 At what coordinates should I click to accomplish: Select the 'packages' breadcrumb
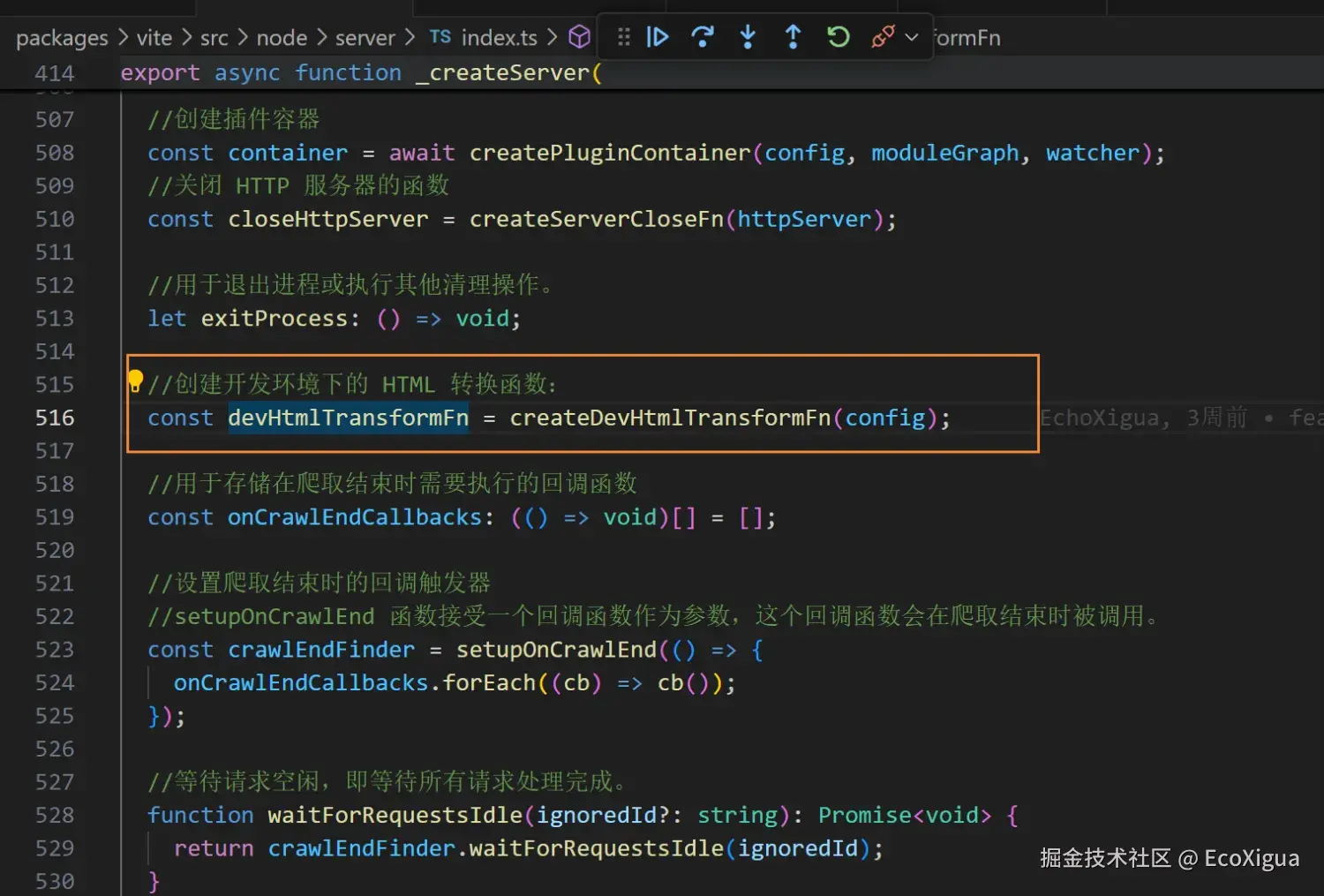[62, 38]
